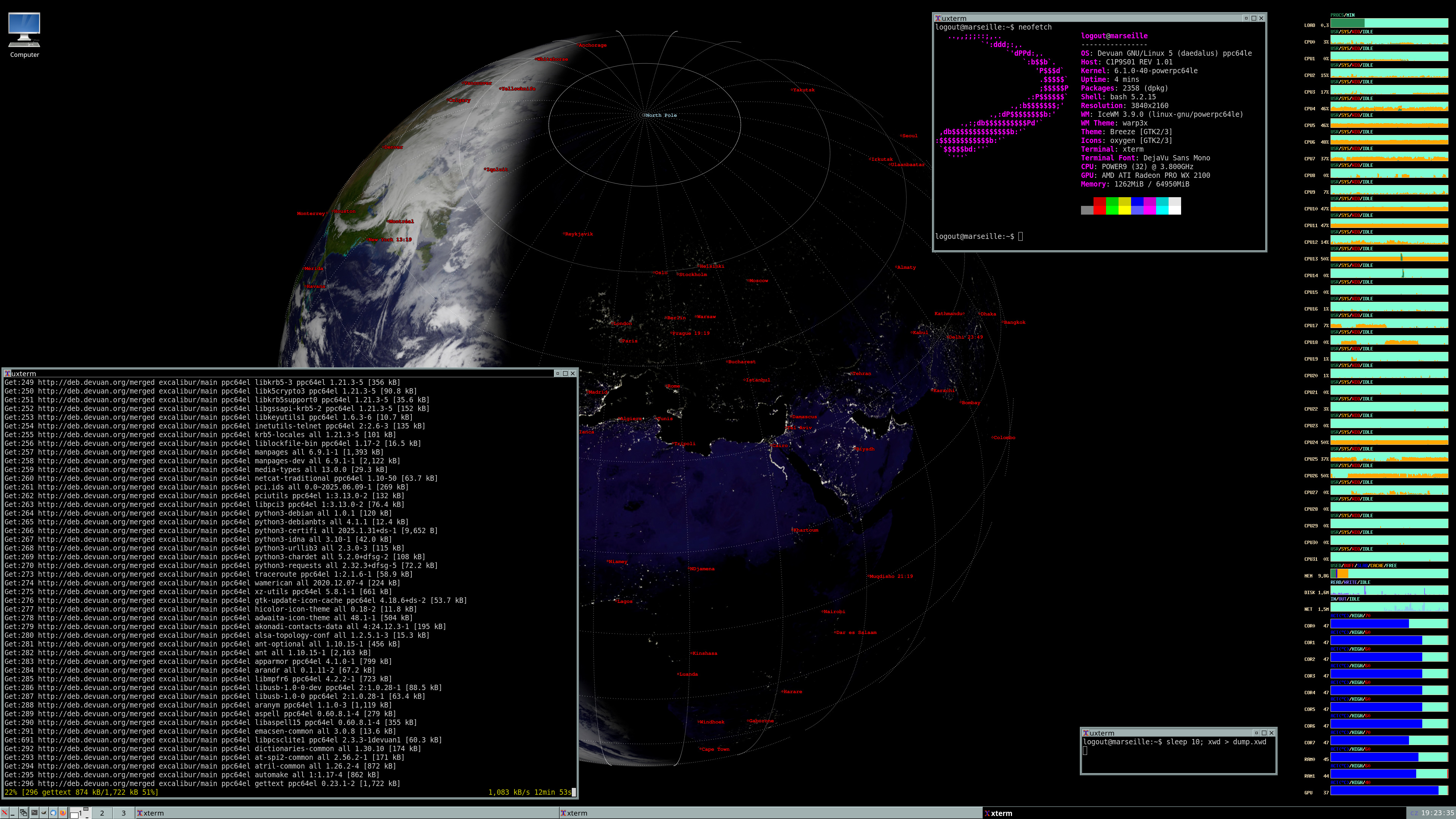Viewport: 1456px width, 819px height.
Task: Launch Firefox from taskbar
Action: tap(63, 813)
